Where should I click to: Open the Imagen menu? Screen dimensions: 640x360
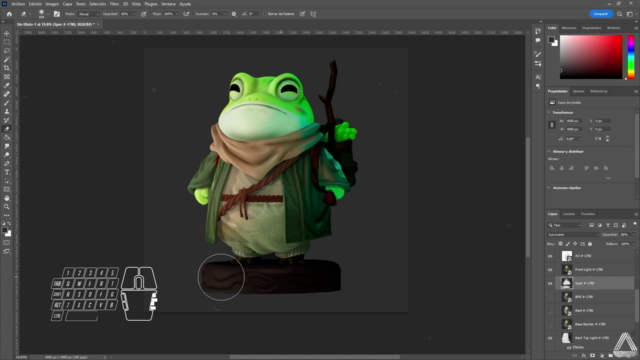click(x=52, y=4)
